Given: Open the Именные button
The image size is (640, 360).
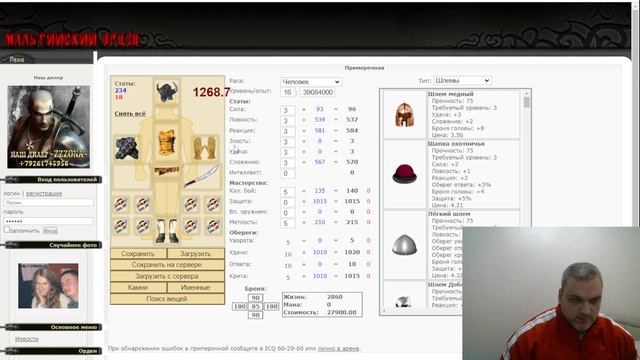Looking at the screenshot, I should [x=196, y=287].
